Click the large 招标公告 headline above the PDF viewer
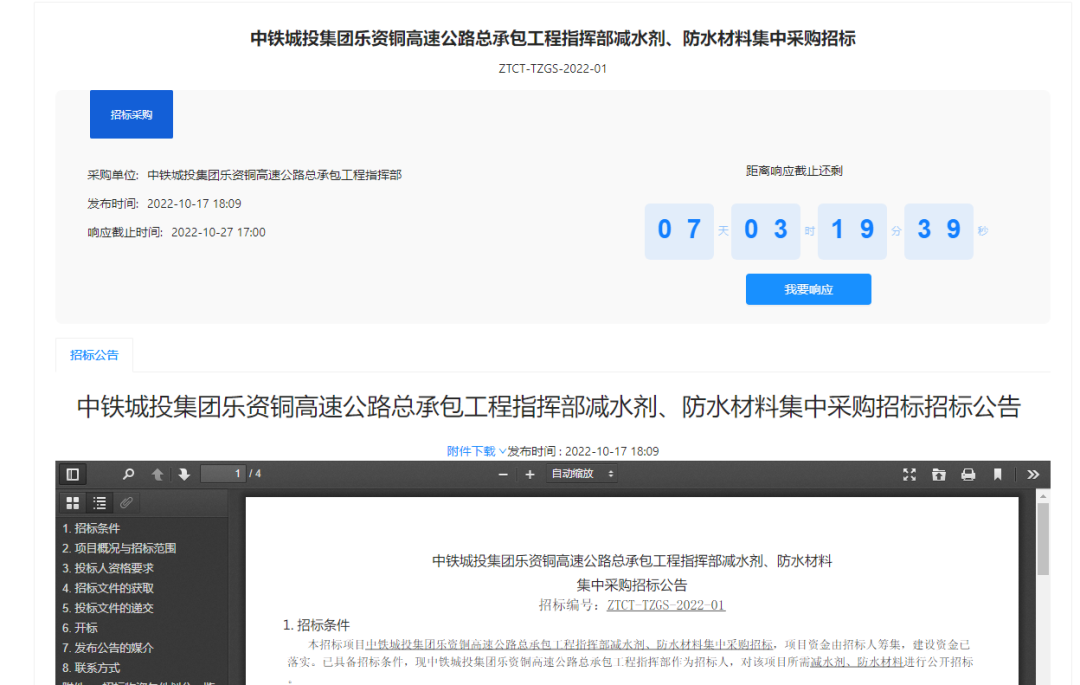 coord(548,407)
